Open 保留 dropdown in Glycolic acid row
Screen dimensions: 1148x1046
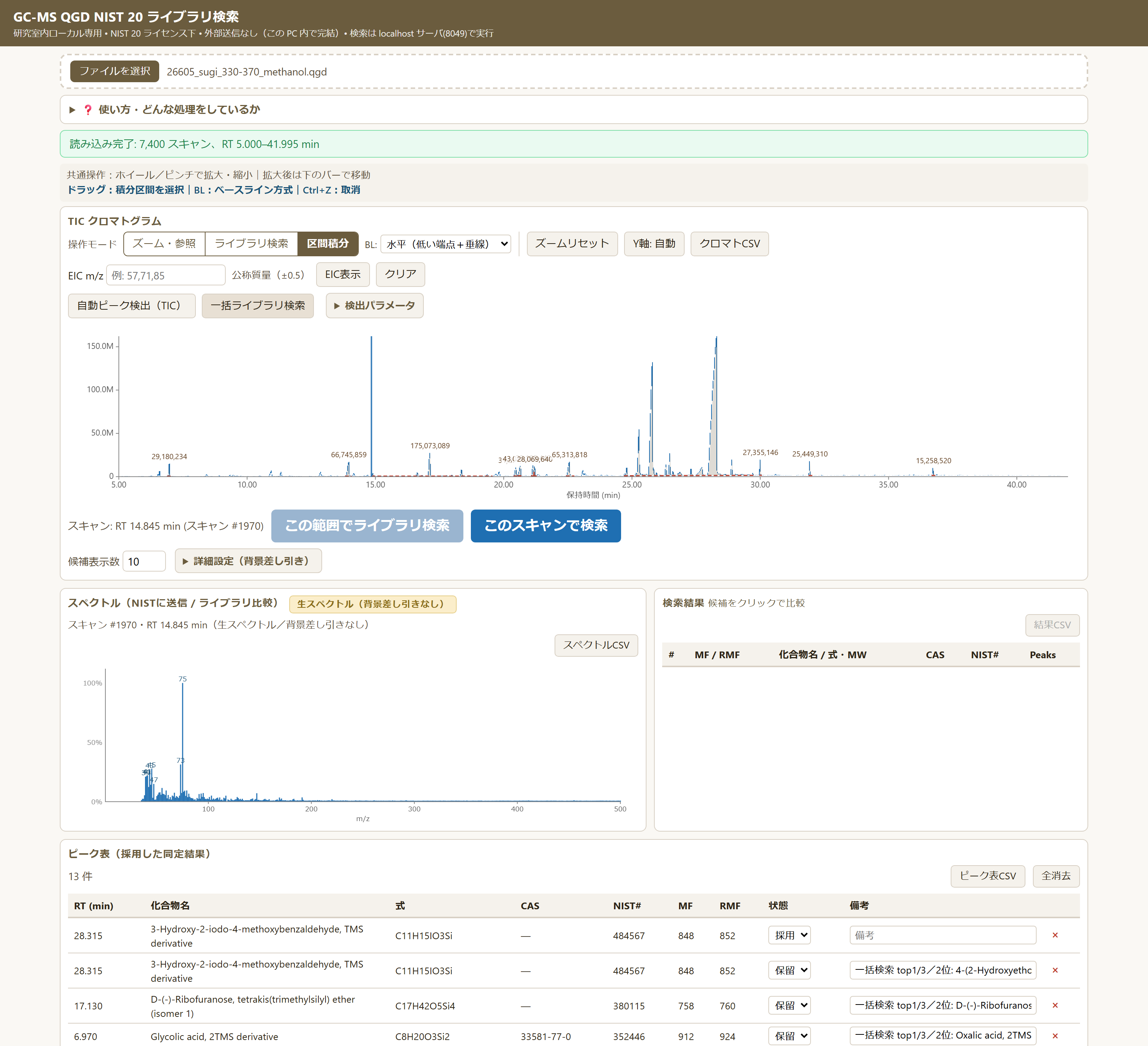(x=789, y=1036)
